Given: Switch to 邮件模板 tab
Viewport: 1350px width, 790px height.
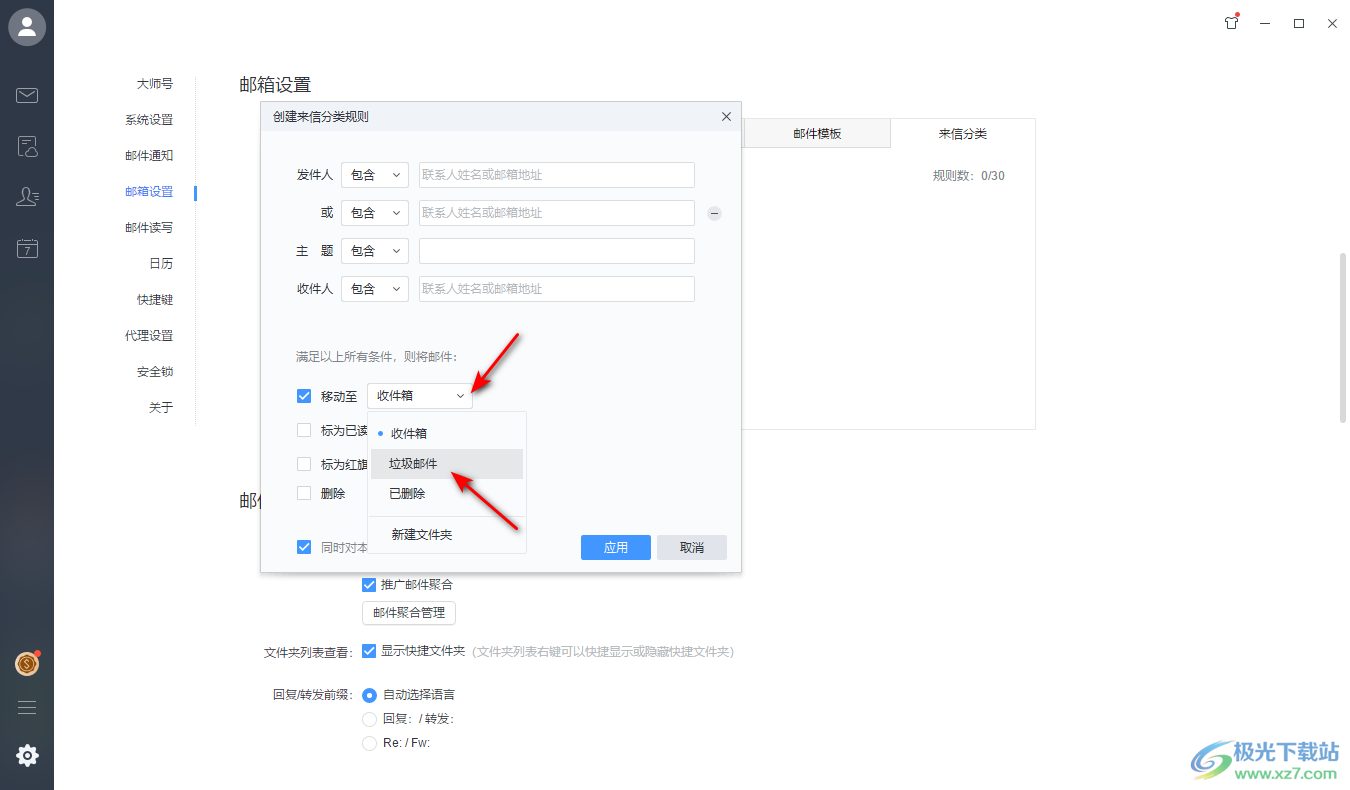Looking at the screenshot, I should [817, 133].
